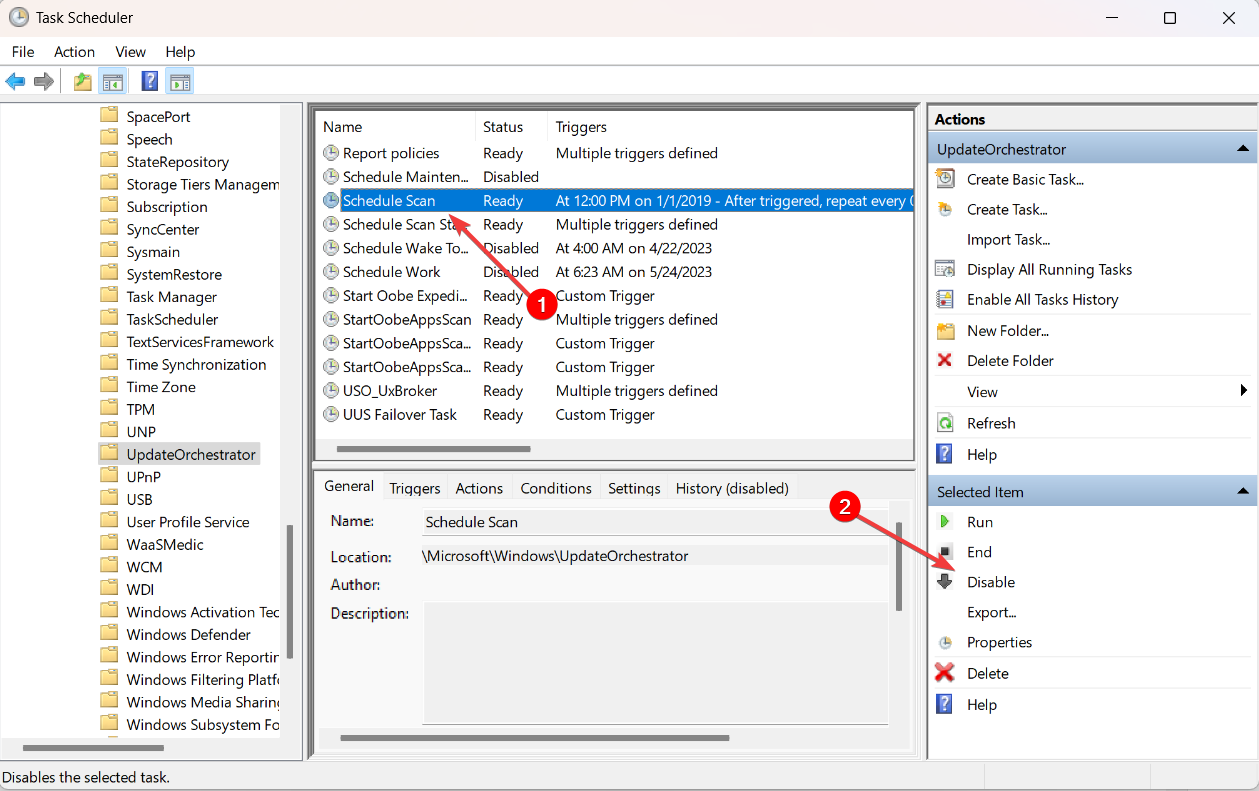Click the Up One Level folder icon
1259x791 pixels.
pyautogui.click(x=83, y=82)
